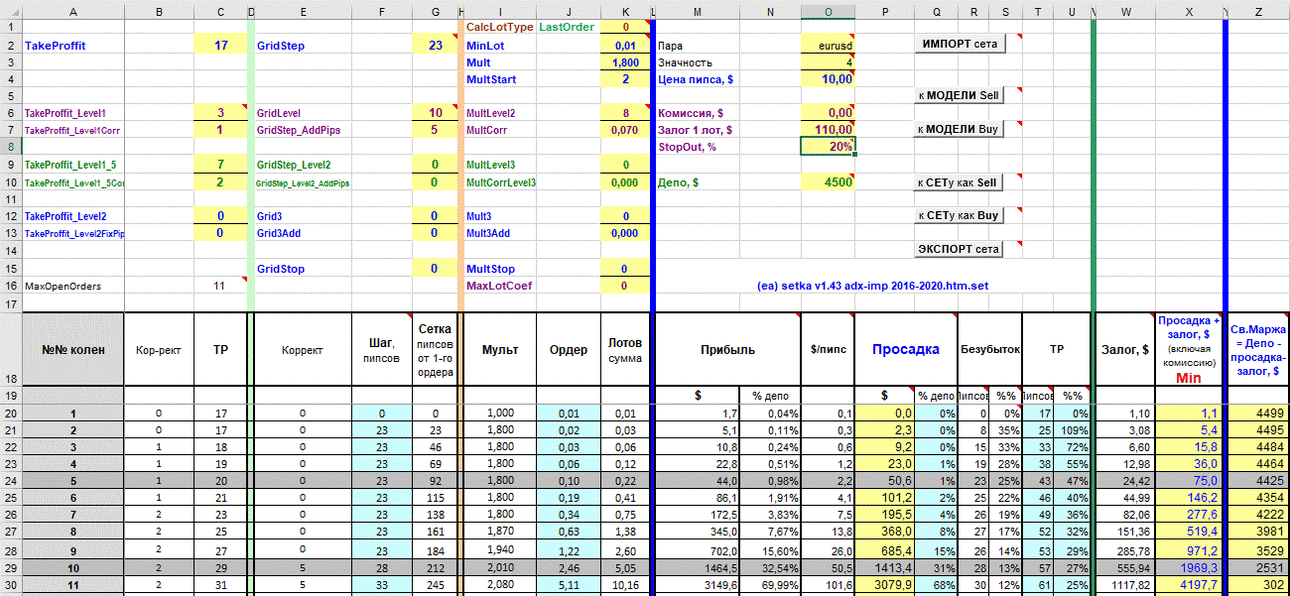Click the cell with value 3079,9
Viewport: 1290px width, 596px height.
click(x=885, y=585)
